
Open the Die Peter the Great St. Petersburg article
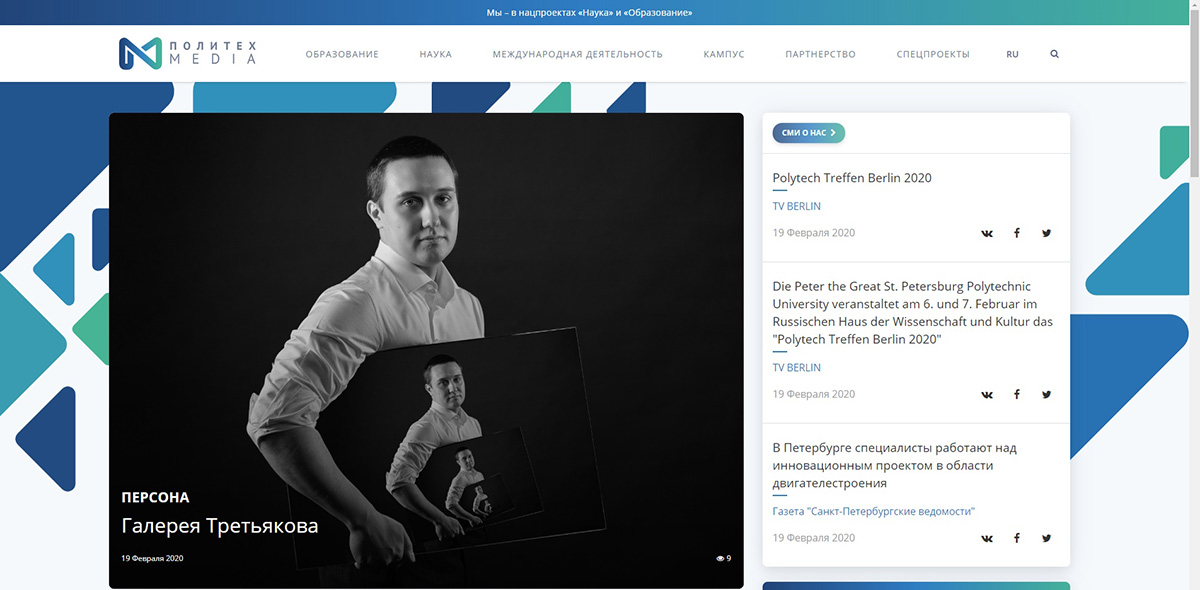click(913, 313)
